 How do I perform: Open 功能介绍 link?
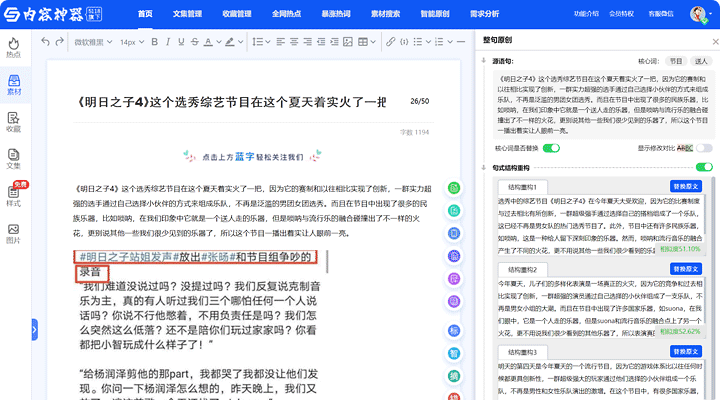click(586, 14)
